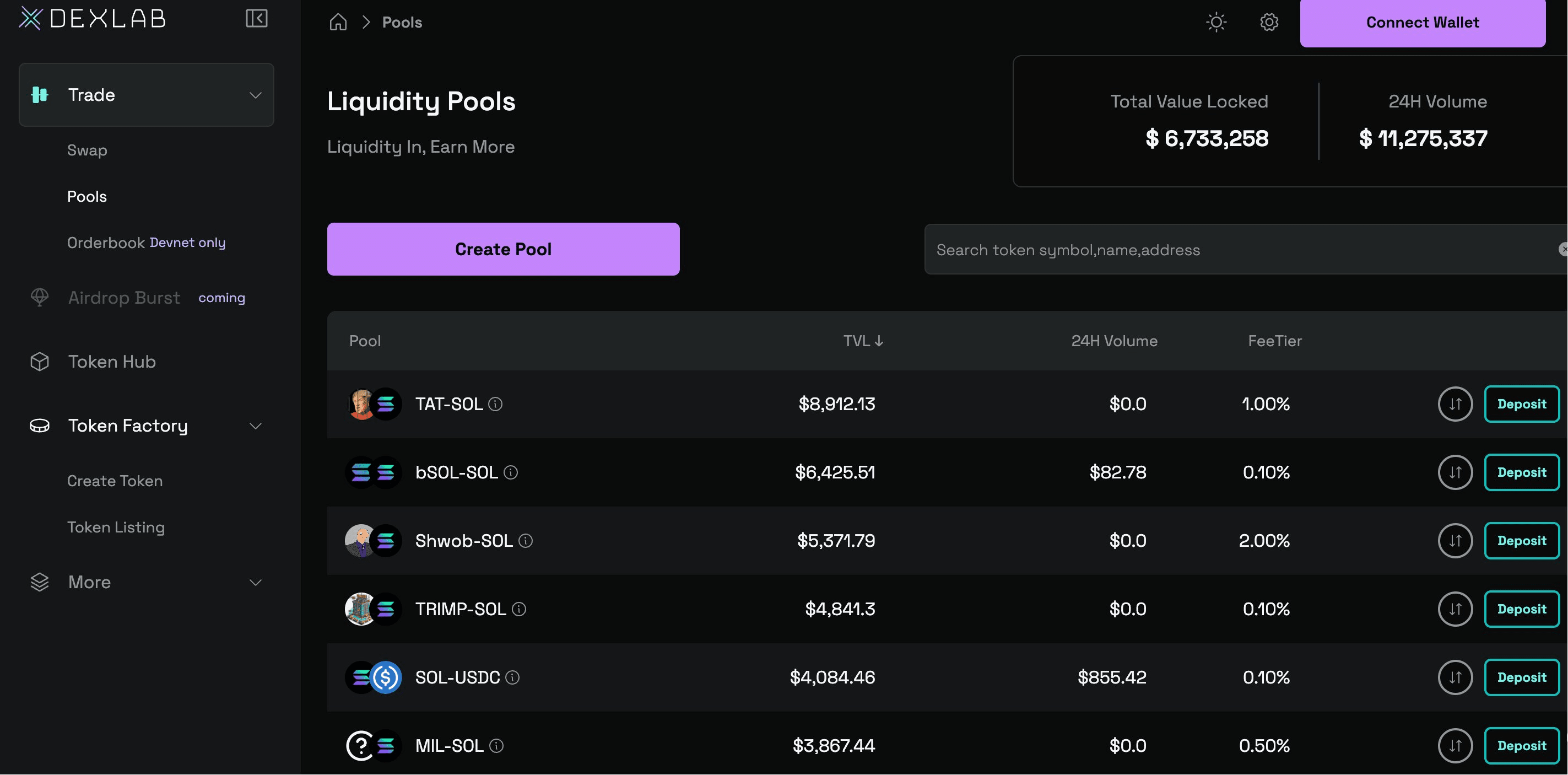
Task: Click info icon next to TAT-SOL
Action: pyautogui.click(x=495, y=404)
